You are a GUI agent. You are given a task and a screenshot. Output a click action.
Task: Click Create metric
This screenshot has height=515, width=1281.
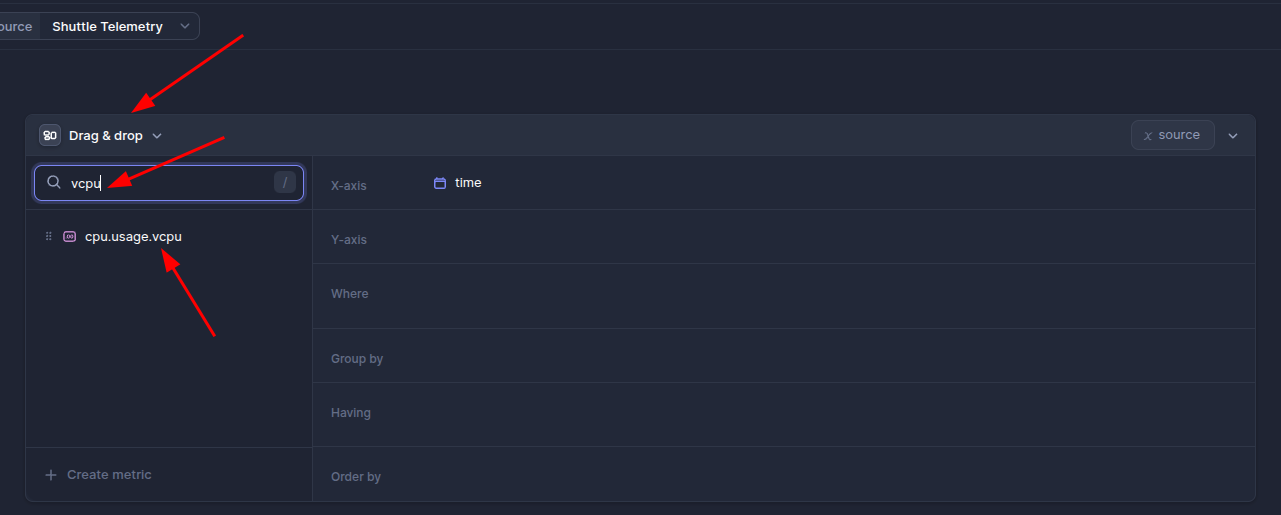pos(108,475)
